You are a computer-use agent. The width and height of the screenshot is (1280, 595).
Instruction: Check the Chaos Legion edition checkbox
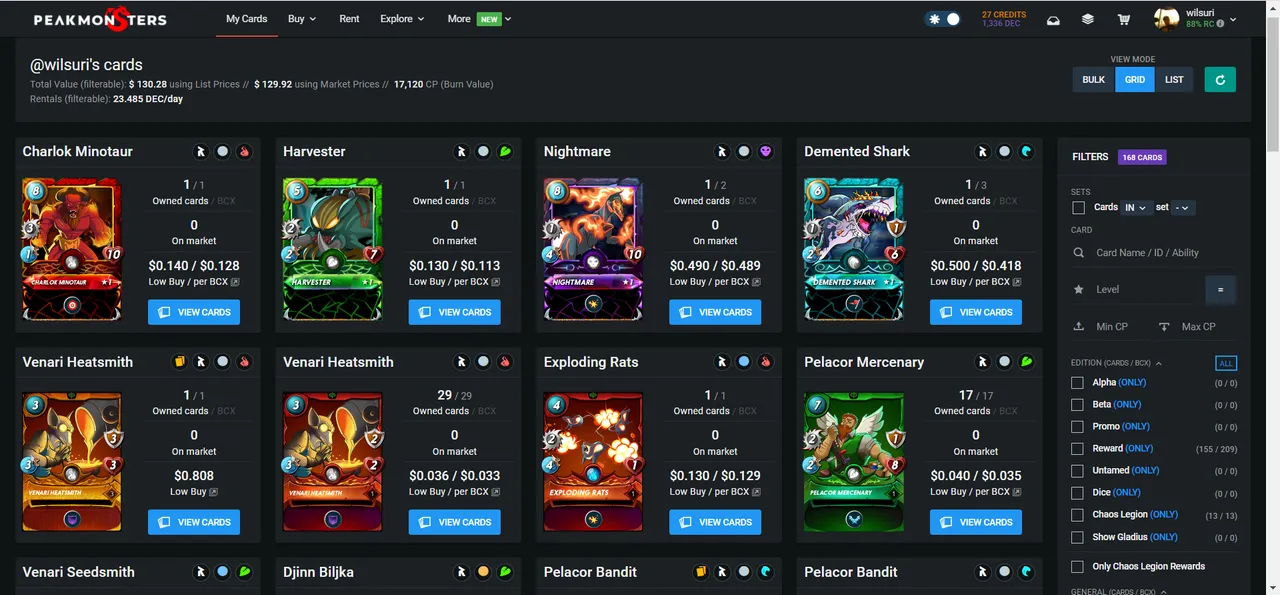(x=1077, y=515)
